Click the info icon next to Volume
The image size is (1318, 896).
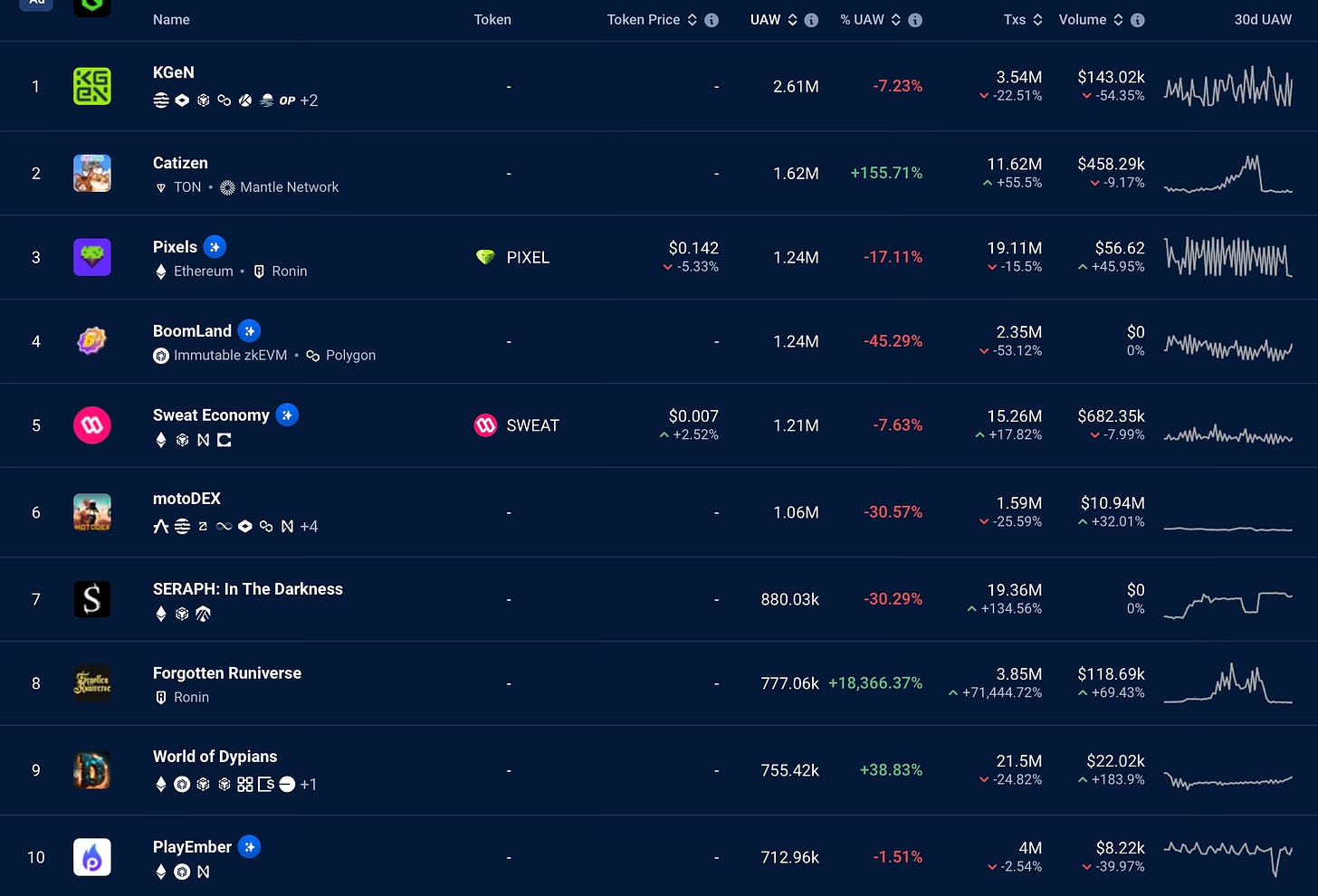tap(1138, 20)
